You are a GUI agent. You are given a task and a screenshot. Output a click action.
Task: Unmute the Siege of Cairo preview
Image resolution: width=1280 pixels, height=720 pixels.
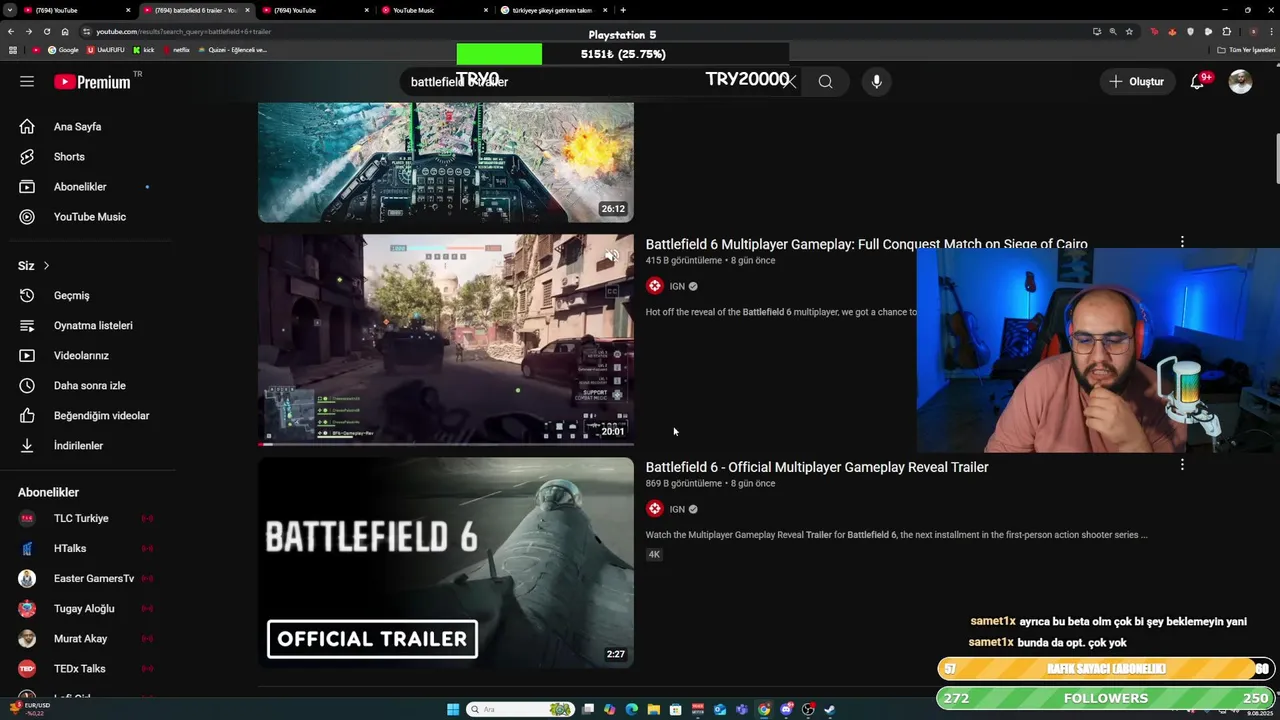(612, 256)
